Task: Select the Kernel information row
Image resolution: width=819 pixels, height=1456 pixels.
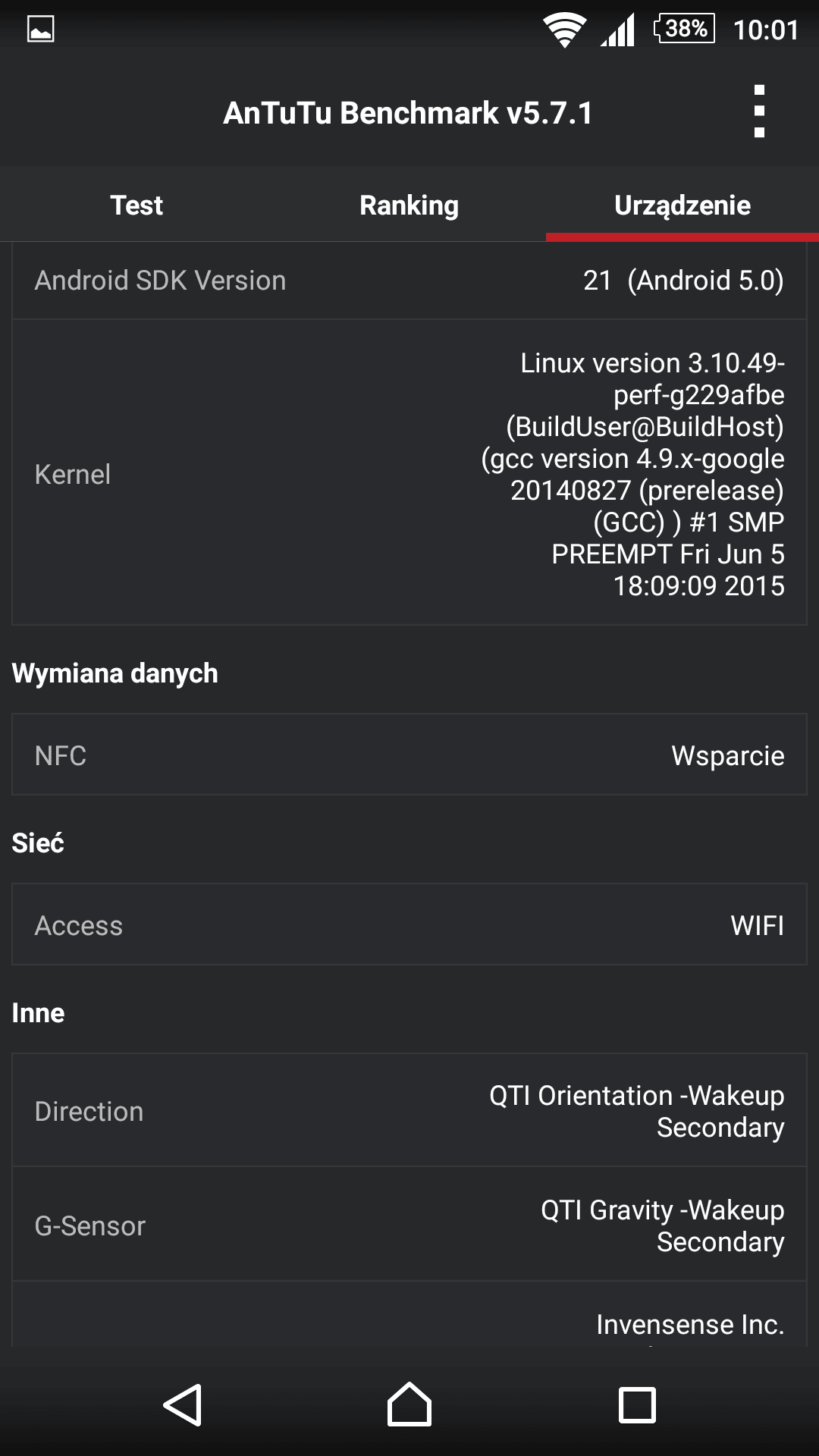Action: tap(409, 473)
